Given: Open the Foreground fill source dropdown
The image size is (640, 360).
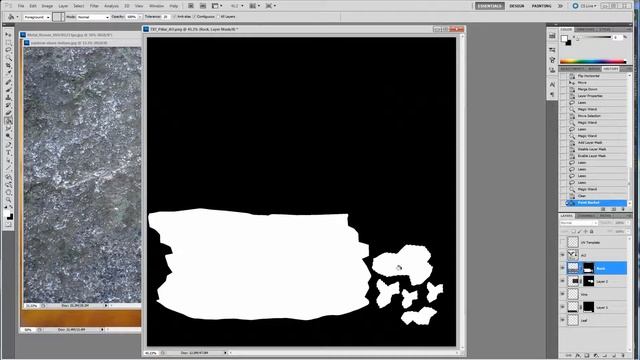Looking at the screenshot, I should [37, 17].
